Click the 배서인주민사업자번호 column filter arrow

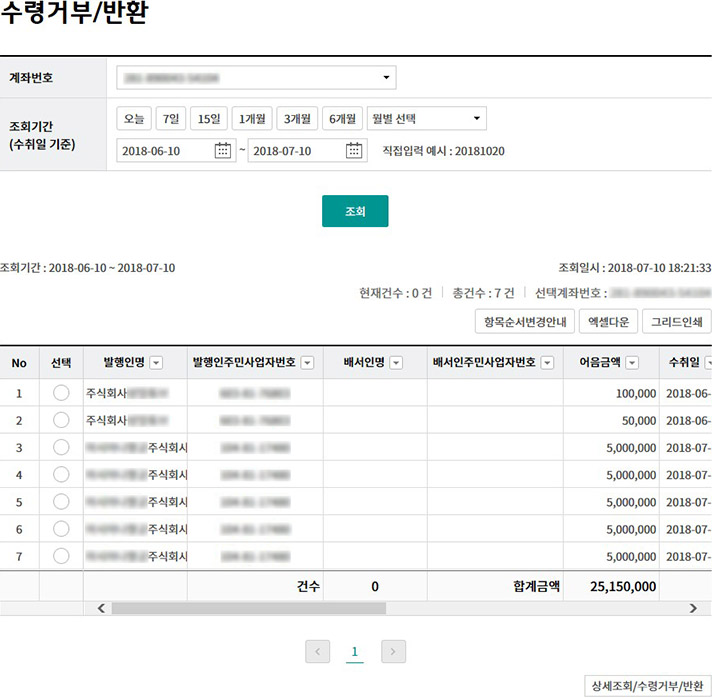(x=547, y=363)
